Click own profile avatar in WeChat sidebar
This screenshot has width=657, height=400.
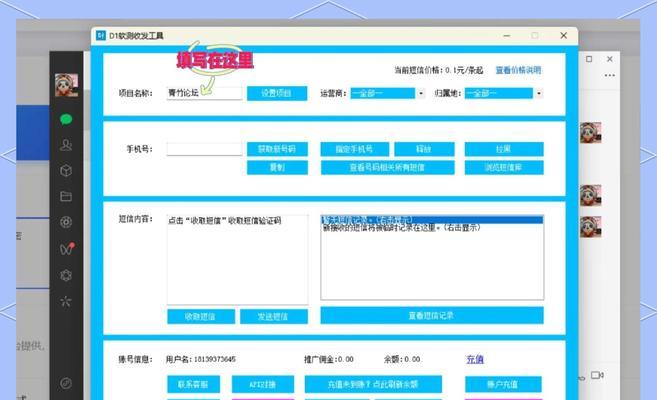click(66, 85)
